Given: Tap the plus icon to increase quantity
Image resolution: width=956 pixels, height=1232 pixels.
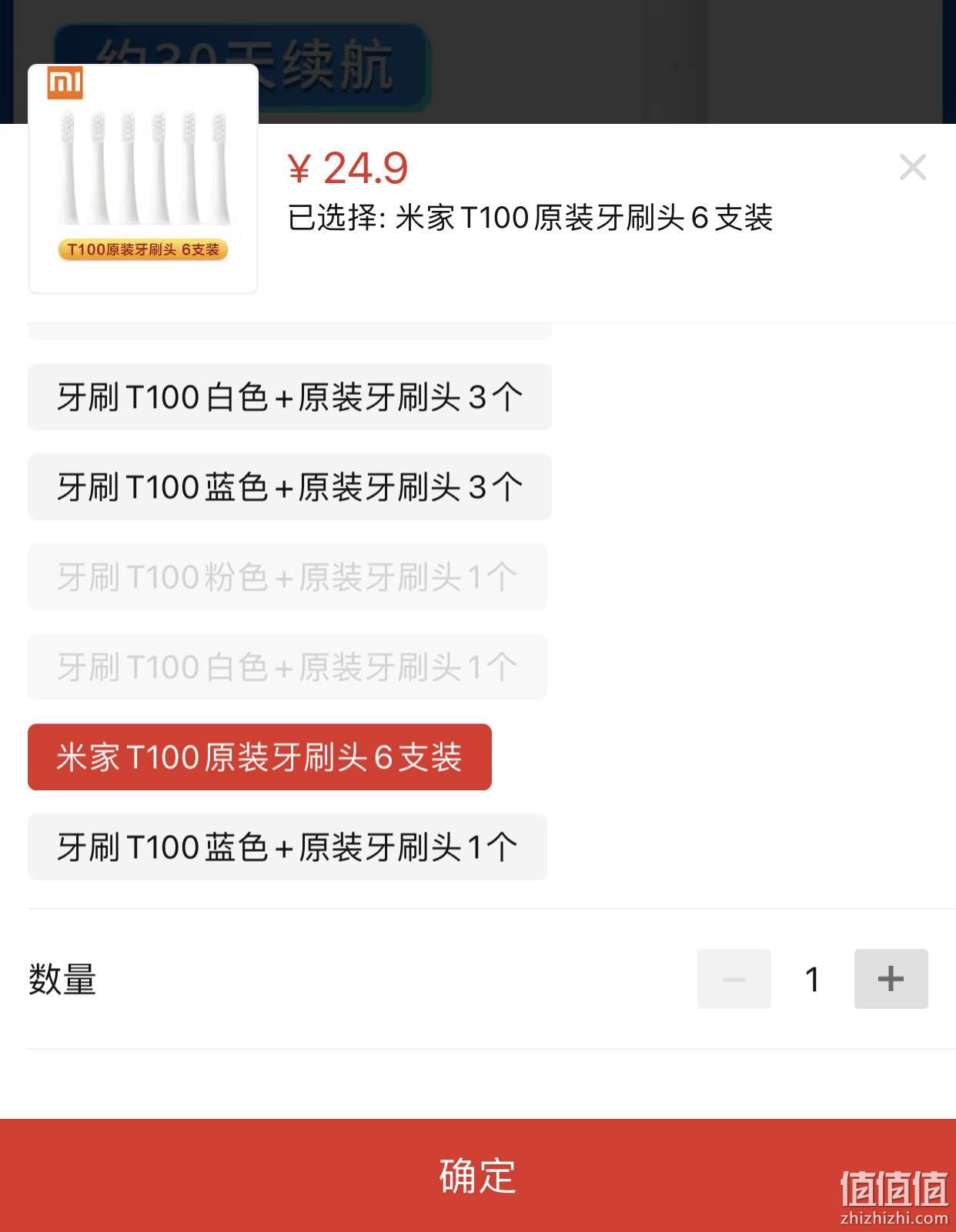Looking at the screenshot, I should point(891,979).
